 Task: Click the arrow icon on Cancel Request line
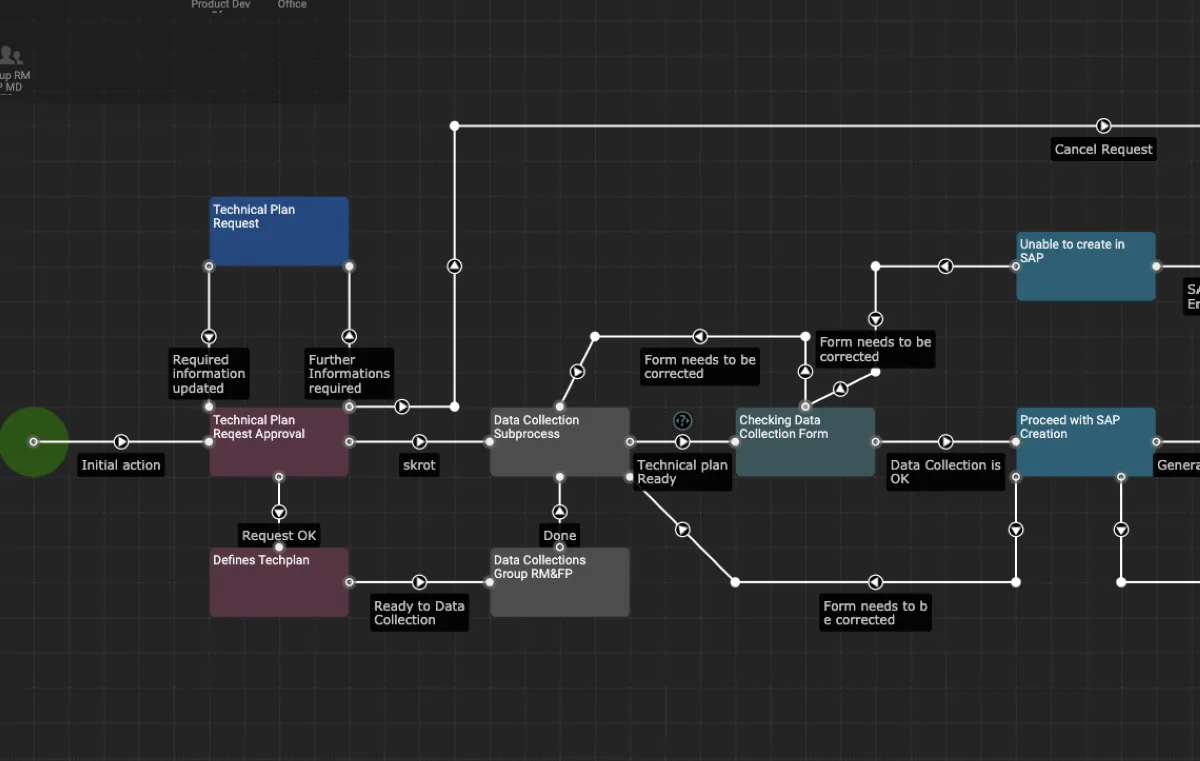[x=1103, y=126]
